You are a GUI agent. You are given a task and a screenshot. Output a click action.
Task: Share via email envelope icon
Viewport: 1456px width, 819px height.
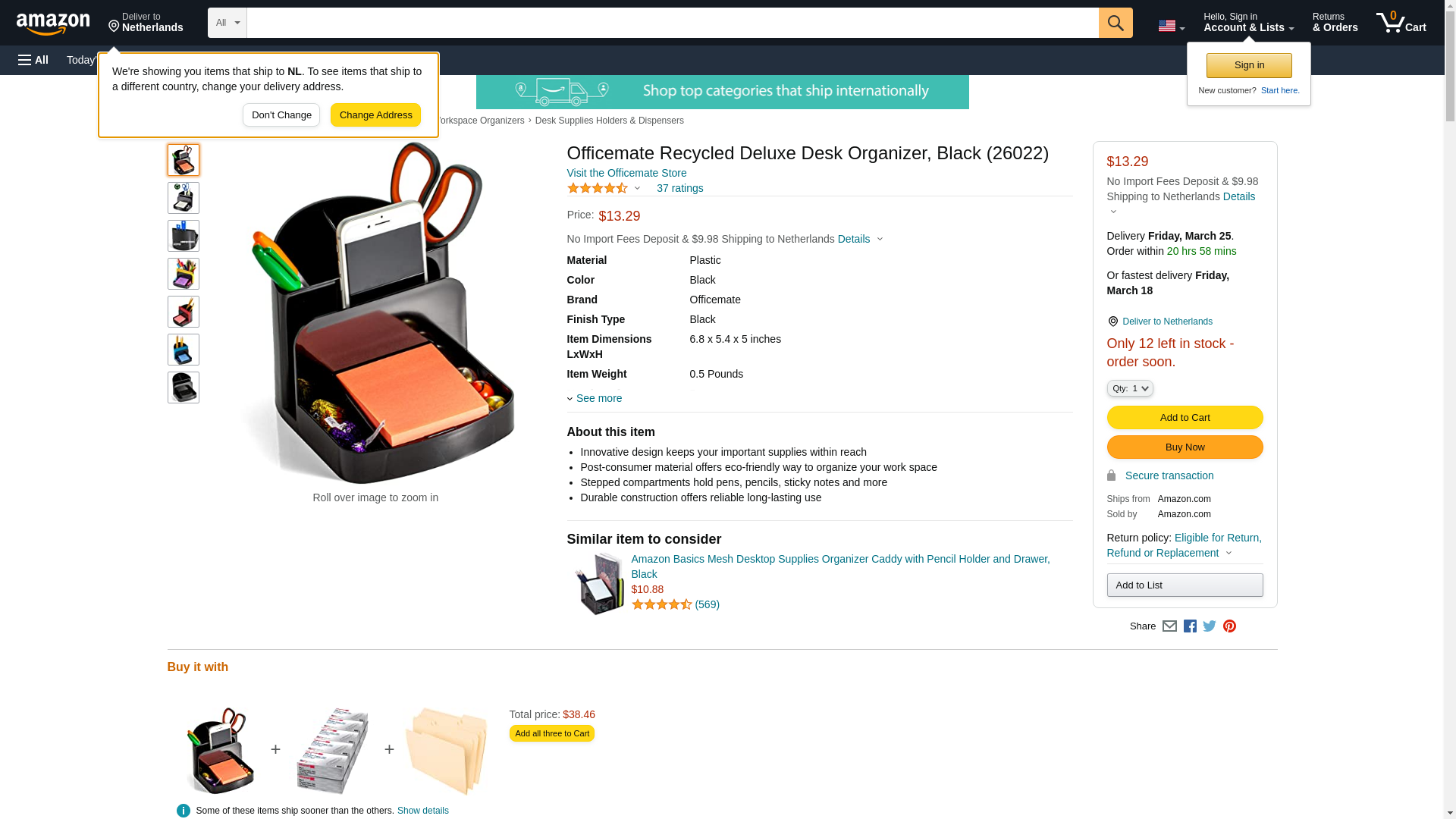coord(1169,626)
